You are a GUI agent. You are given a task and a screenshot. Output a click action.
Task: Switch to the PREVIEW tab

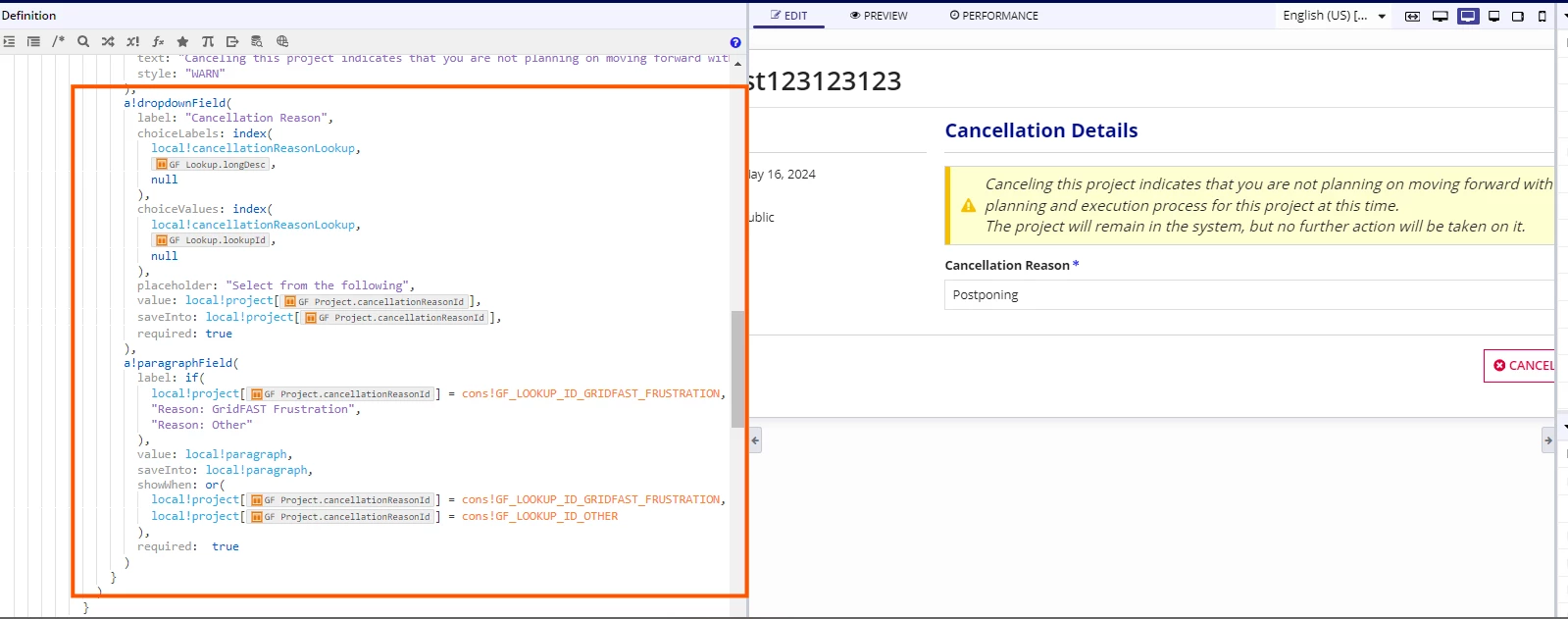coord(879,16)
